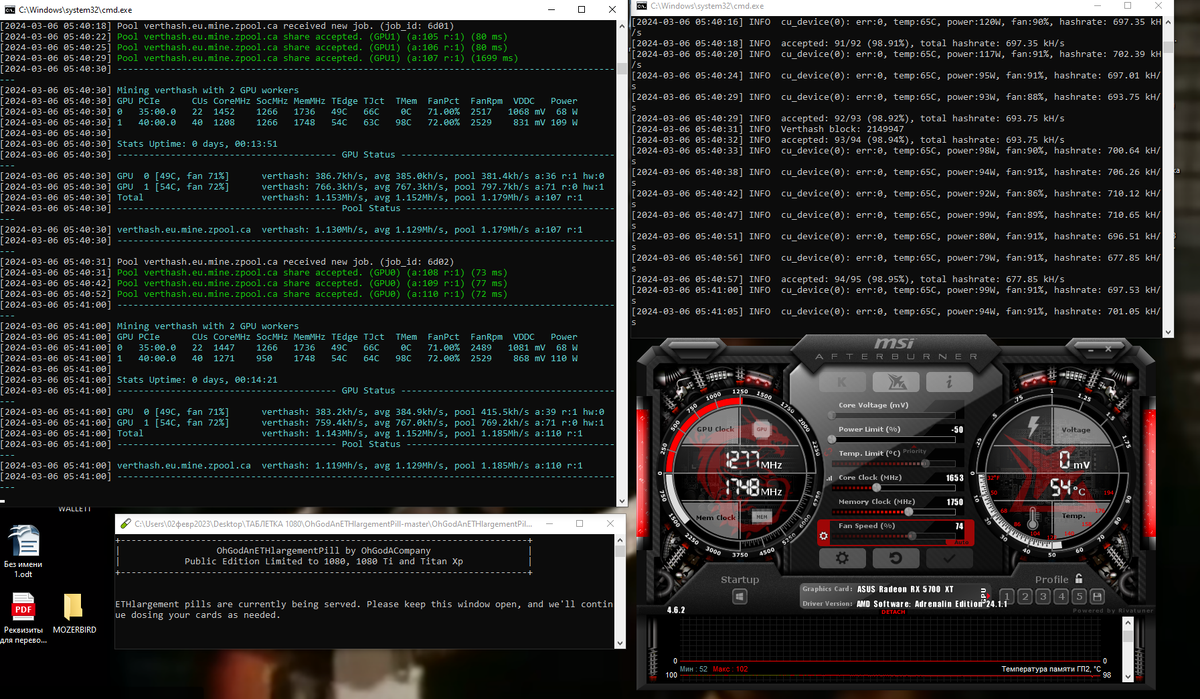The width and height of the screenshot is (1200, 699).
Task: Select Afterburner profile slot 5
Action: (1081, 597)
